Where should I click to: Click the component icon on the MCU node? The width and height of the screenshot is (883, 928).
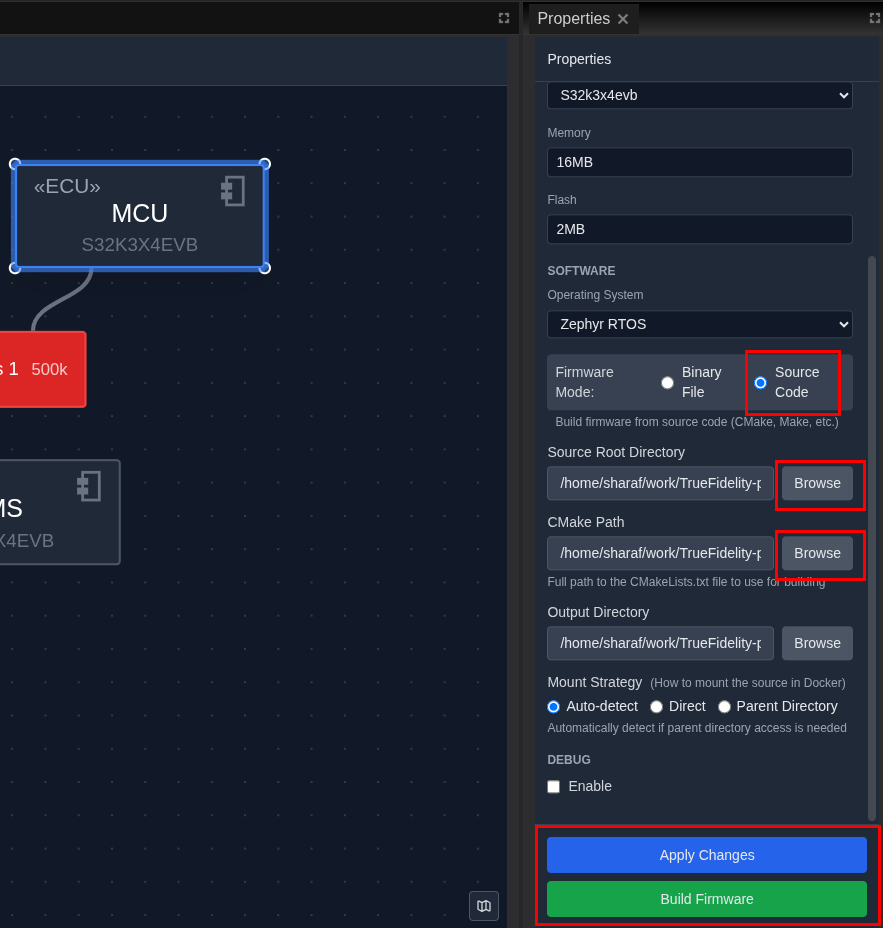coord(233,191)
